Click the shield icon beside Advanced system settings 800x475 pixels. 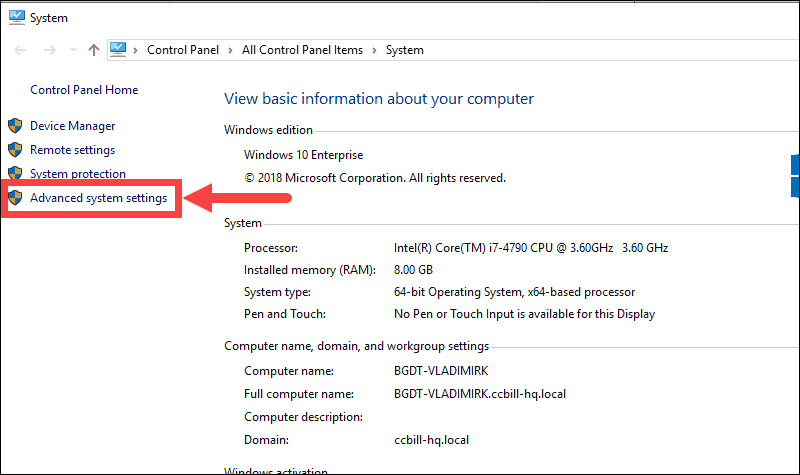click(15, 197)
